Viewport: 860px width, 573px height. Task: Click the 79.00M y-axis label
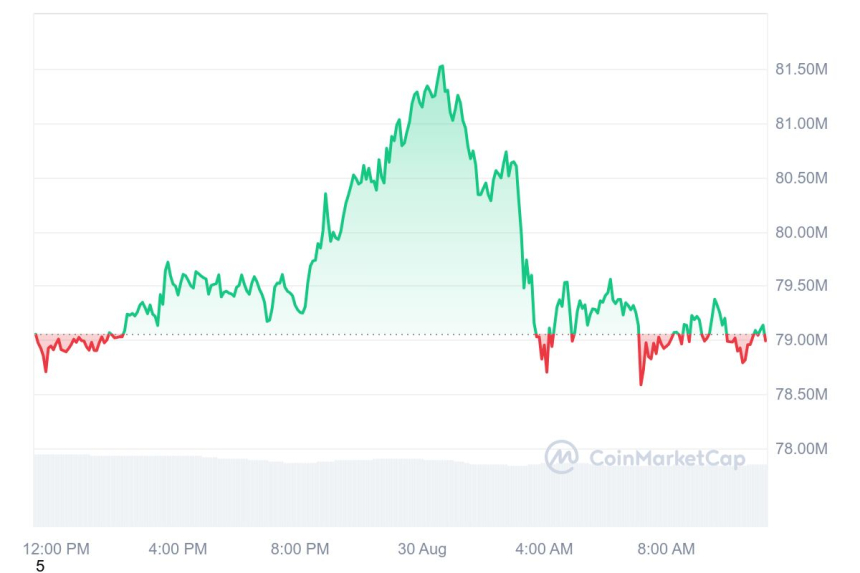pos(801,340)
